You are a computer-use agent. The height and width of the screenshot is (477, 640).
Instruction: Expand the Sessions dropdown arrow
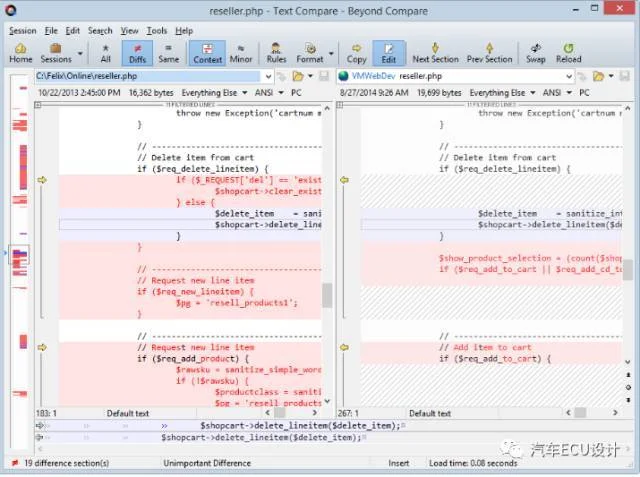80,53
